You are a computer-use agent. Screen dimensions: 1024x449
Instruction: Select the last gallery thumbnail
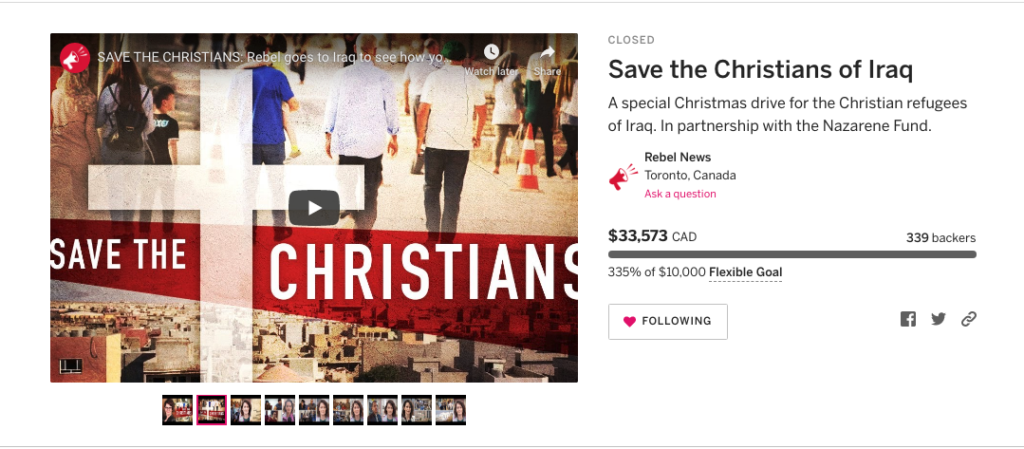point(451,410)
